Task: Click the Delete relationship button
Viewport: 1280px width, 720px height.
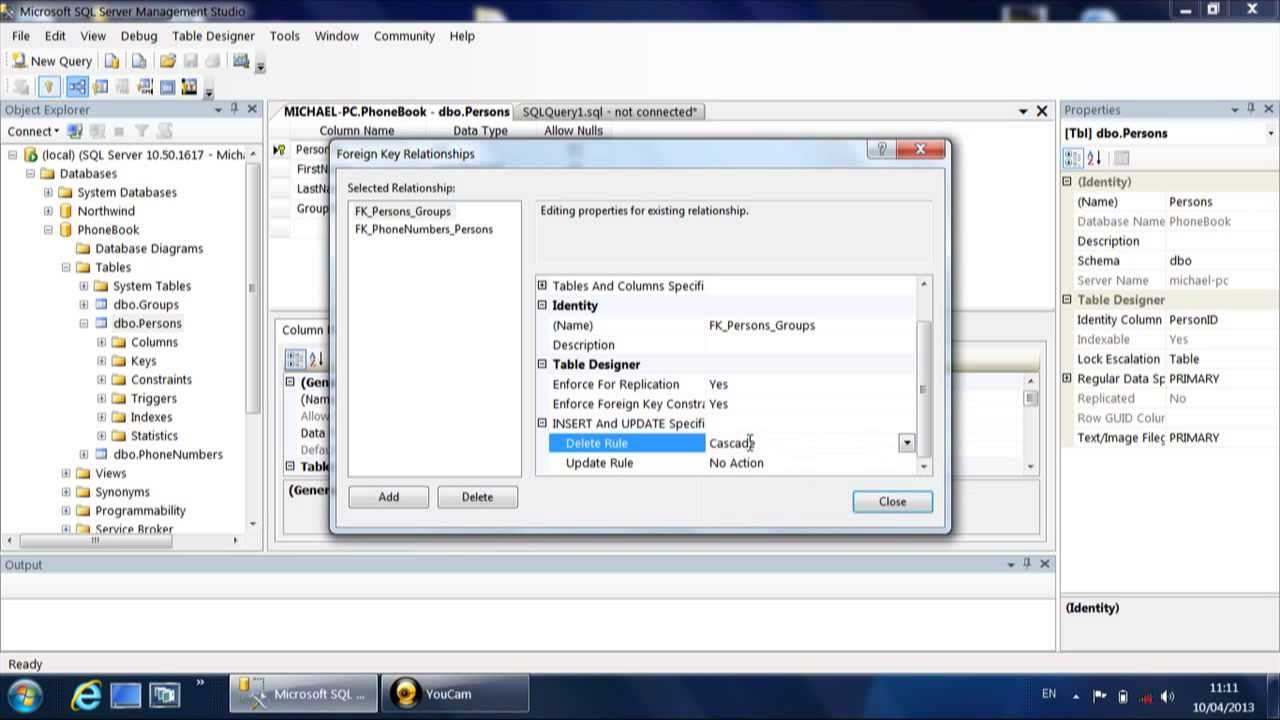Action: pos(477,497)
